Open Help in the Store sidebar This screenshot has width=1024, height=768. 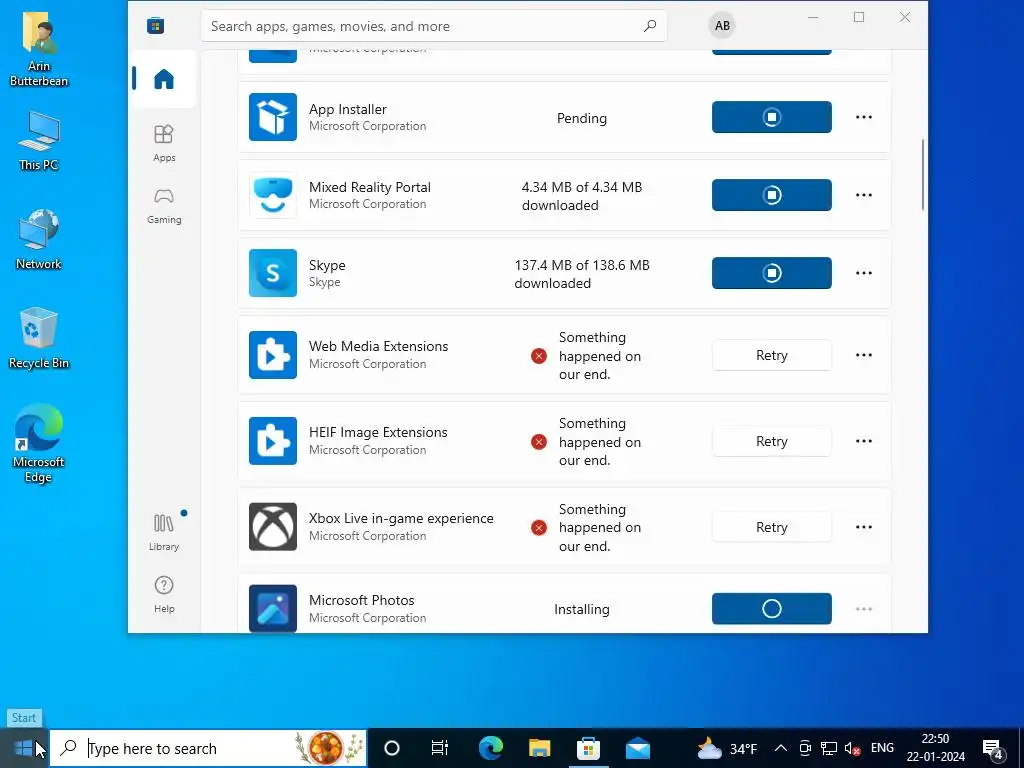point(163,594)
